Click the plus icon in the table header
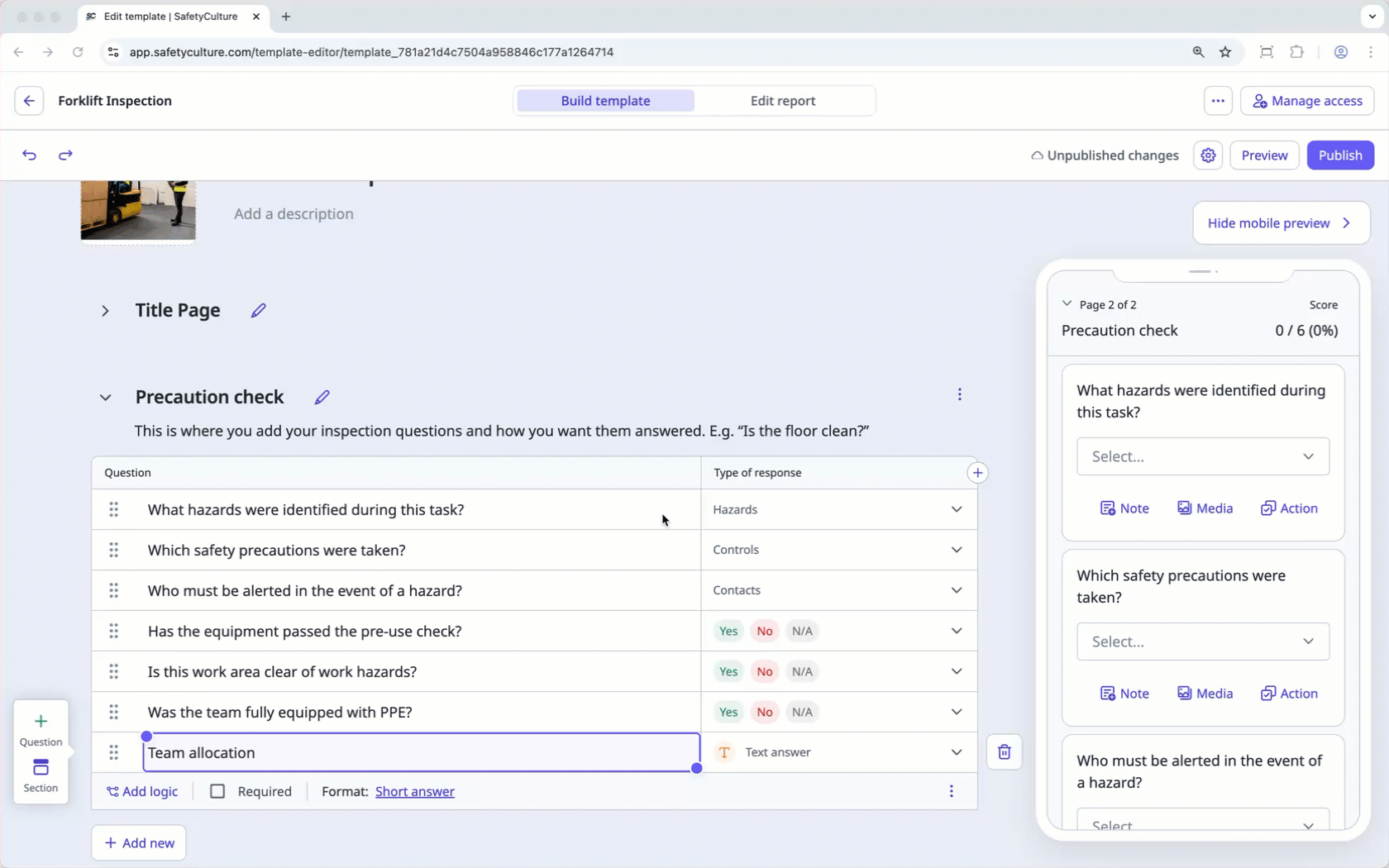Viewport: 1389px width, 868px height. (977, 473)
